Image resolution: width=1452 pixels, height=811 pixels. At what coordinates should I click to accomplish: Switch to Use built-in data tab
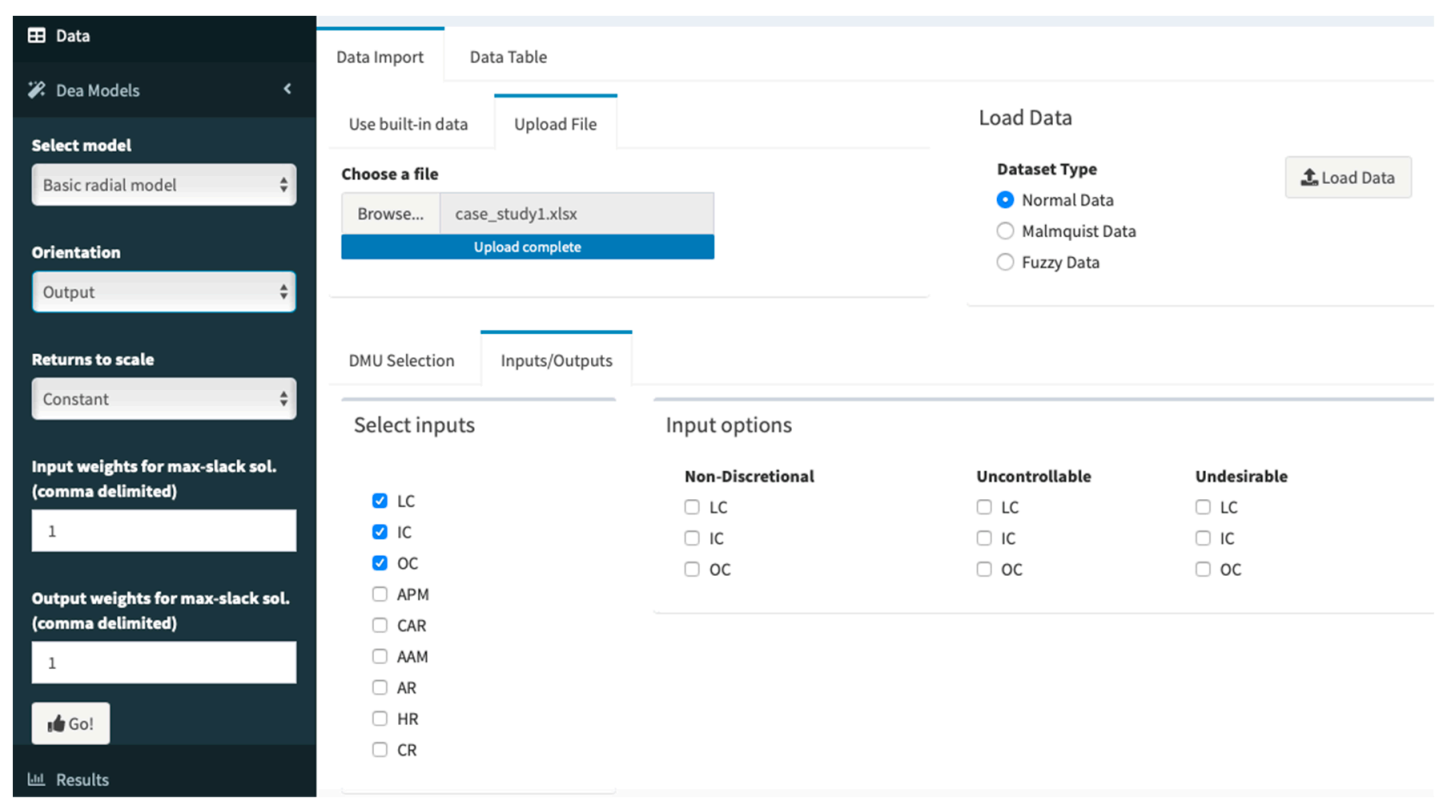(408, 124)
